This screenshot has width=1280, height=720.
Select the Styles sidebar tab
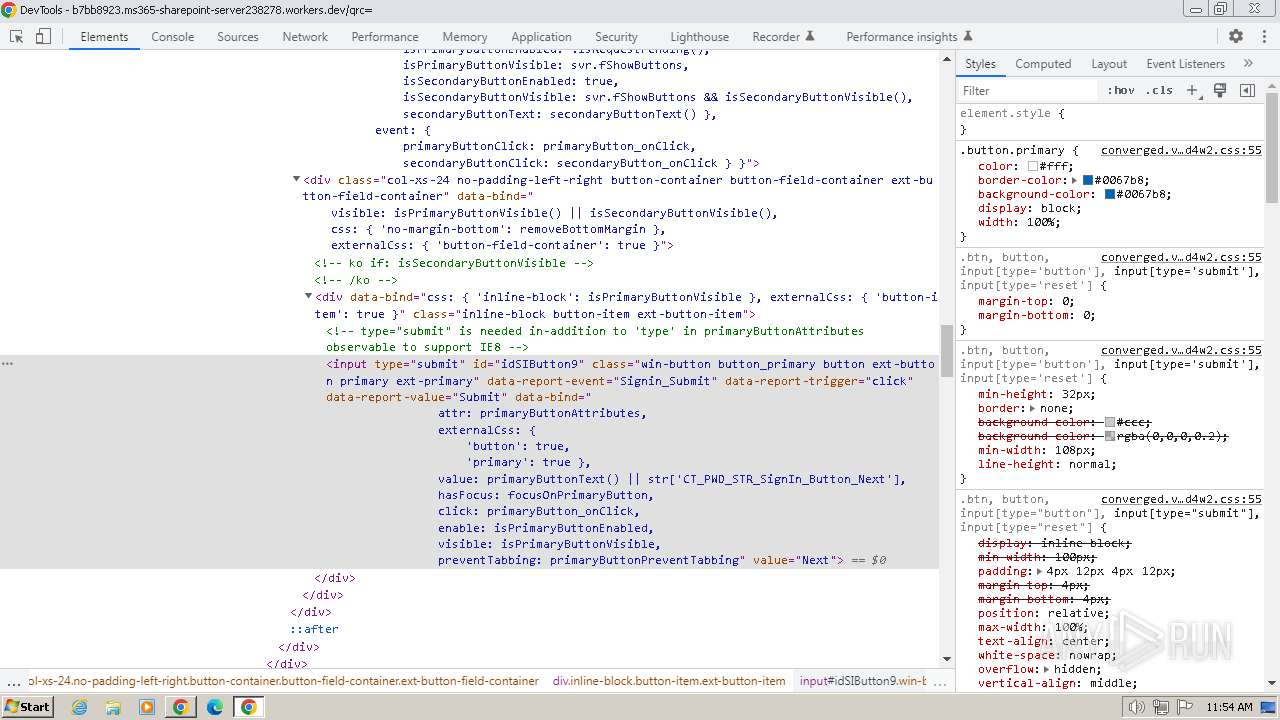980,63
